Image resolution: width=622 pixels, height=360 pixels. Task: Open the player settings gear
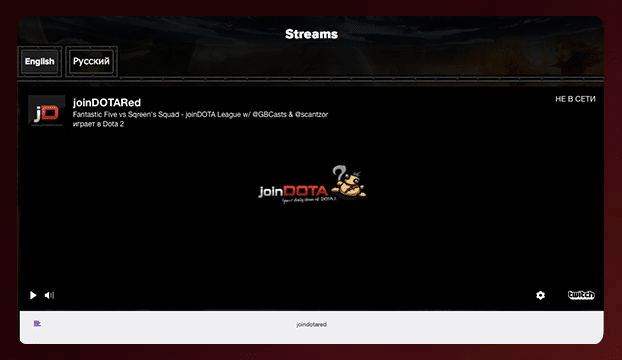pos(540,295)
